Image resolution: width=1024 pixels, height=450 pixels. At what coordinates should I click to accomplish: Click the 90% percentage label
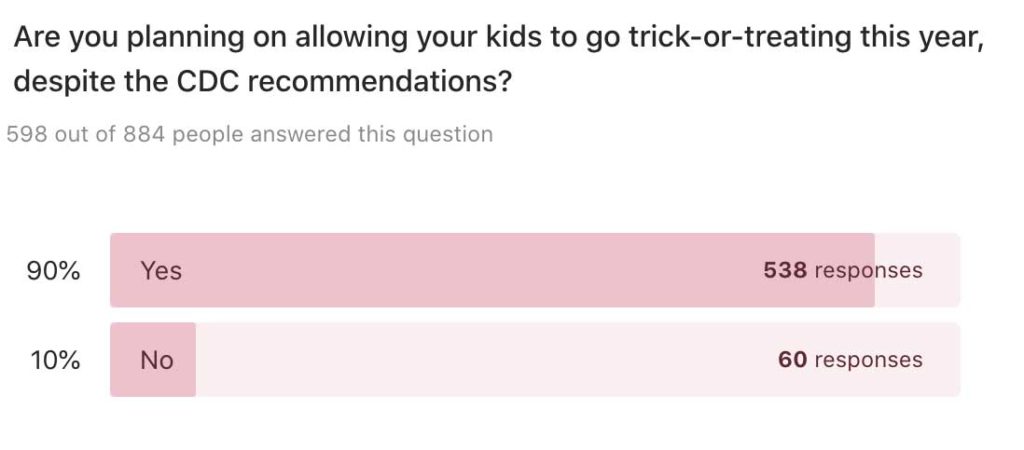tap(54, 270)
